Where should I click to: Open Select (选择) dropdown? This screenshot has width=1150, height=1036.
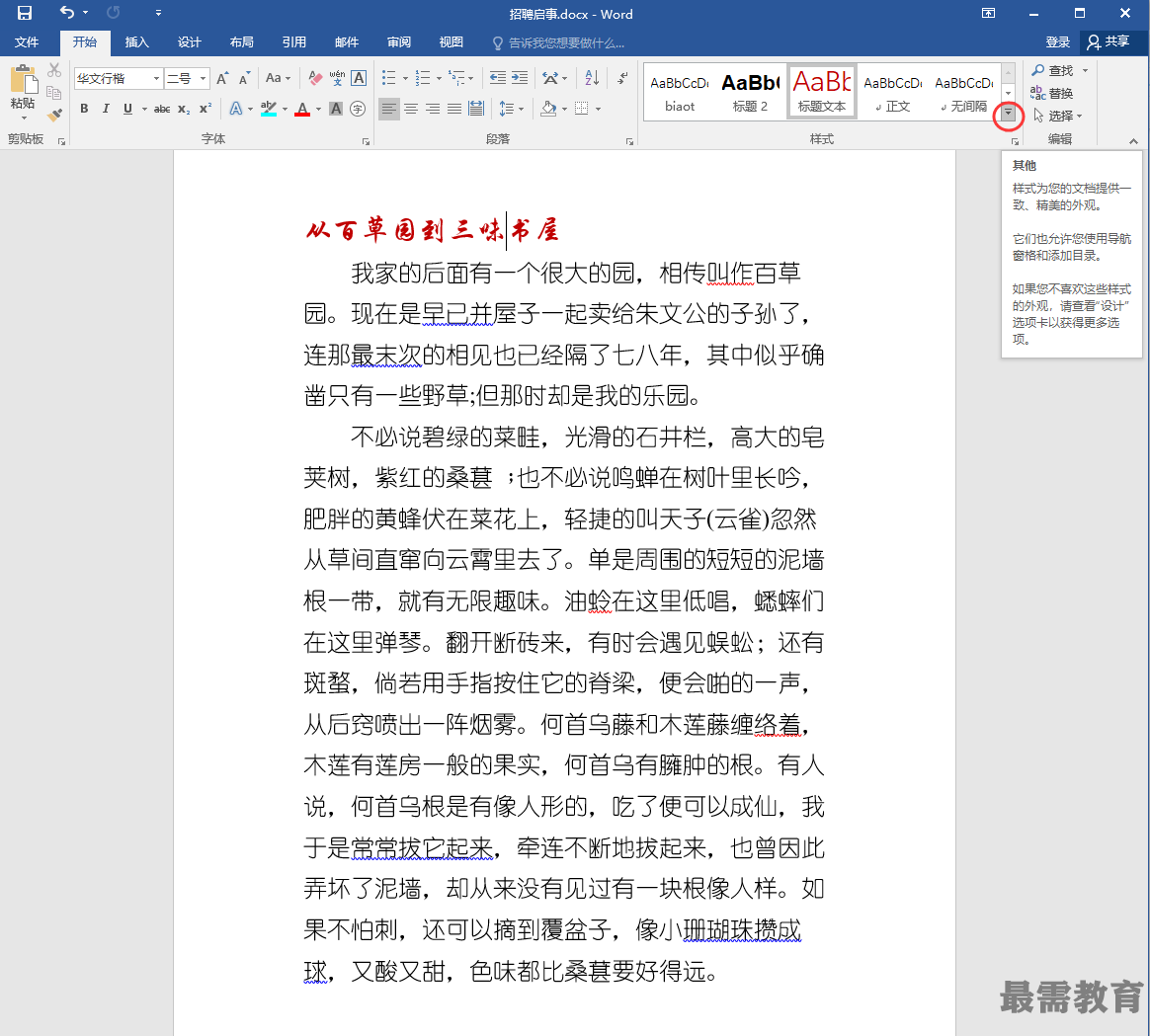(1057, 116)
